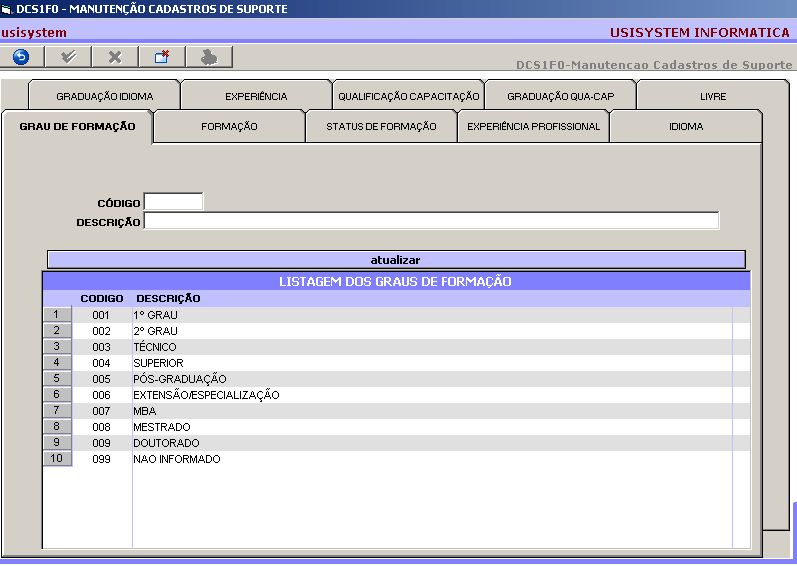Click the USISYSTEM INFORMATICA heading
Viewport: 797px width, 566px height.
click(x=699, y=33)
